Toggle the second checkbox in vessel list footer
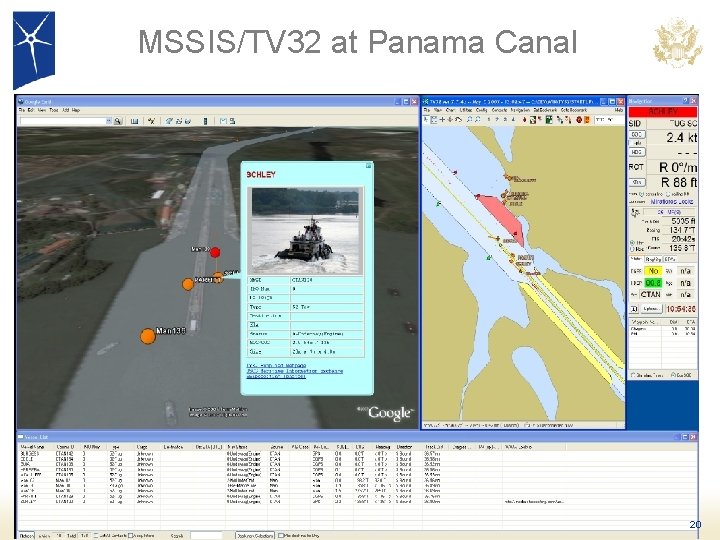The width and height of the screenshot is (720, 540). [130, 535]
